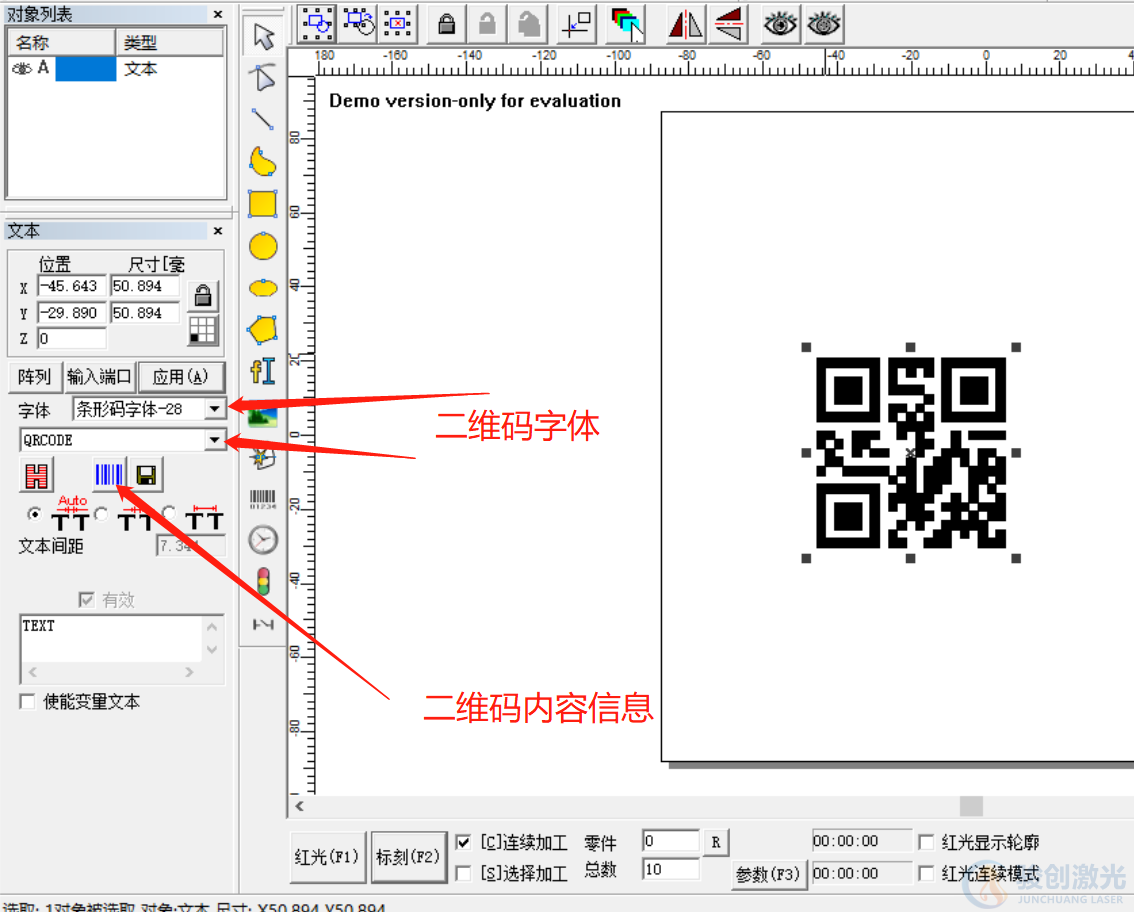Pick the text tool
The height and width of the screenshot is (912, 1134).
coord(263,372)
